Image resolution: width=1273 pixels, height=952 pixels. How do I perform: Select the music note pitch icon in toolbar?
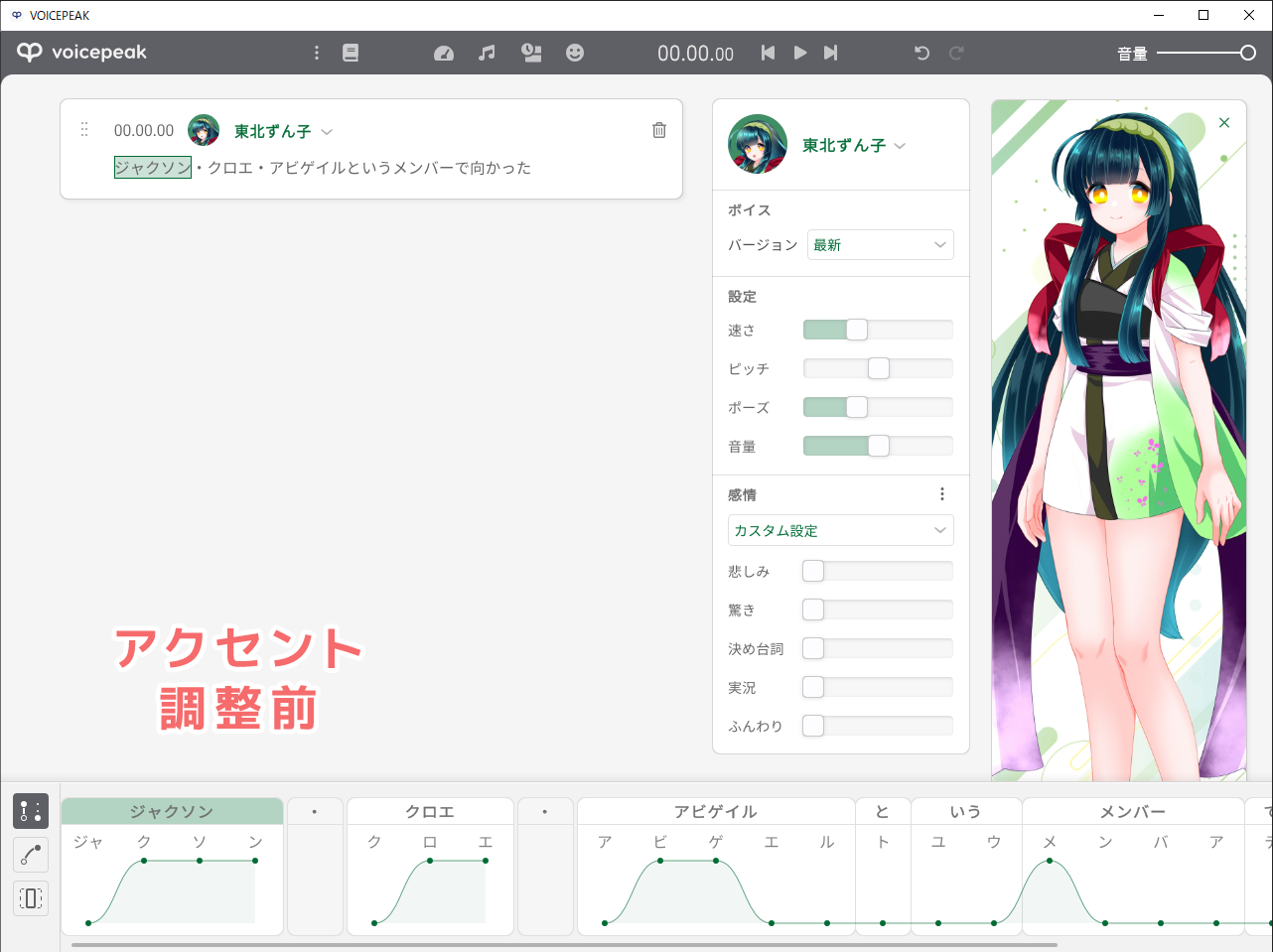pos(487,53)
